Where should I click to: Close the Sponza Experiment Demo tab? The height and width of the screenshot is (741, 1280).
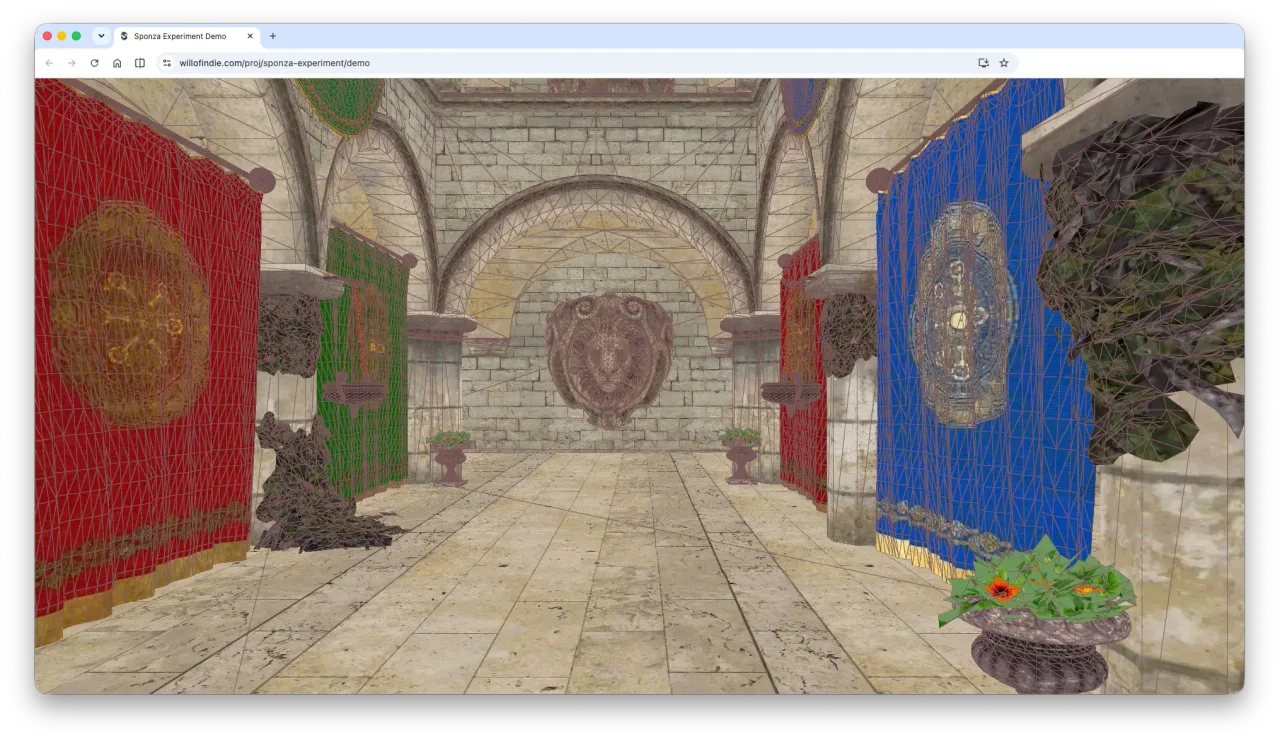[x=250, y=36]
